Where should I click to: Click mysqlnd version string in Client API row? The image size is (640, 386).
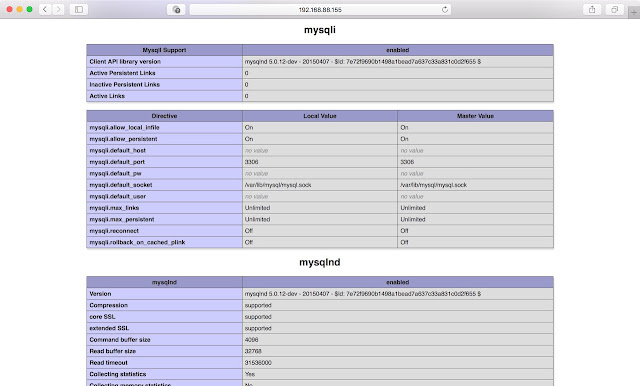click(x=363, y=62)
